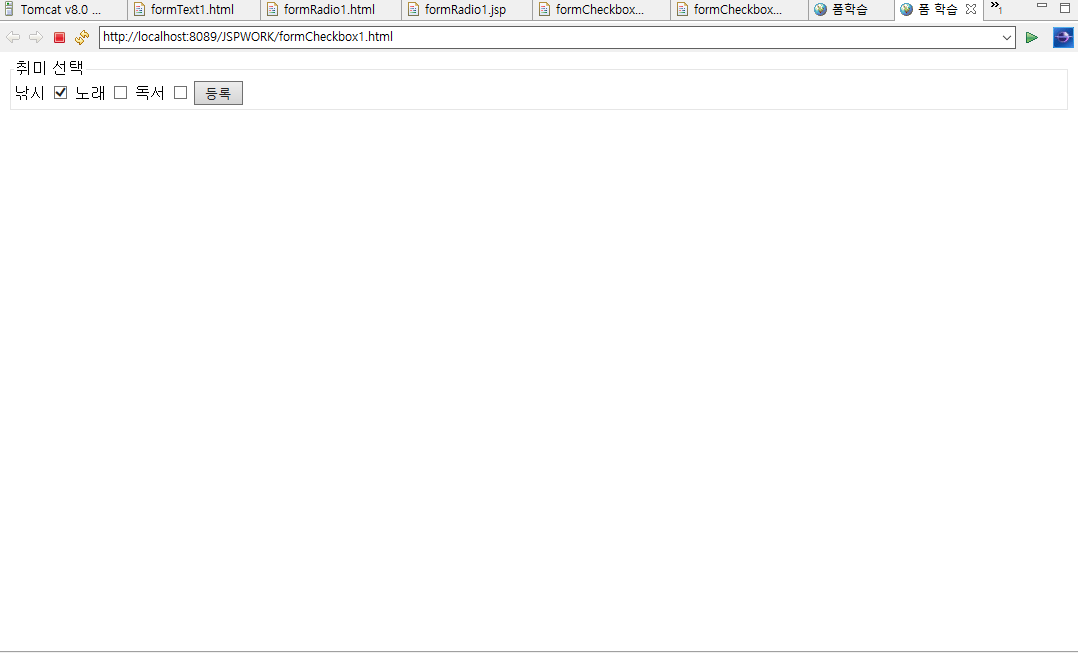Show the hidden editor tabs list
Viewport: 1078px width, 653px height.
point(996,8)
